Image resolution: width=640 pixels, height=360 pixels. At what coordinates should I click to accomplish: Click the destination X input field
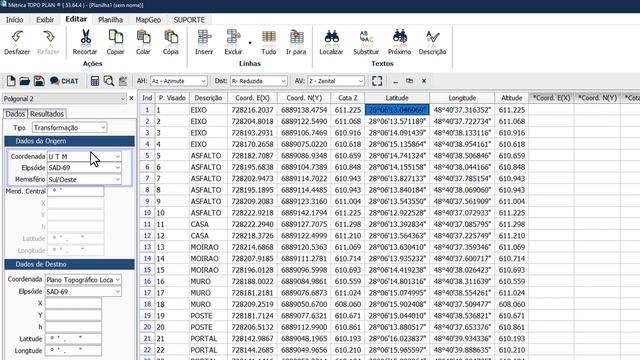click(x=73, y=303)
